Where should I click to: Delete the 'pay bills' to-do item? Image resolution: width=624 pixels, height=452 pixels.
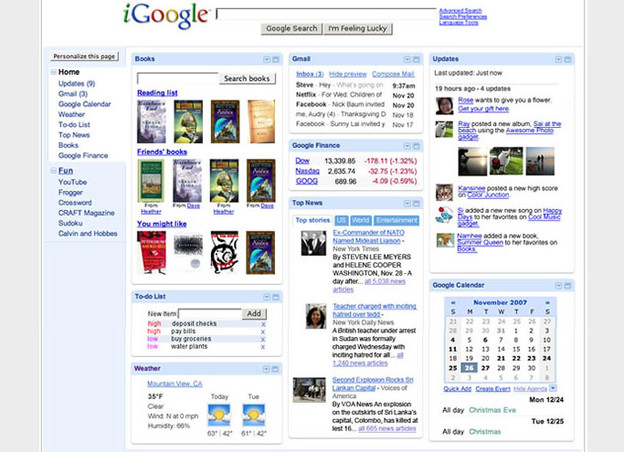pyautogui.click(x=263, y=332)
